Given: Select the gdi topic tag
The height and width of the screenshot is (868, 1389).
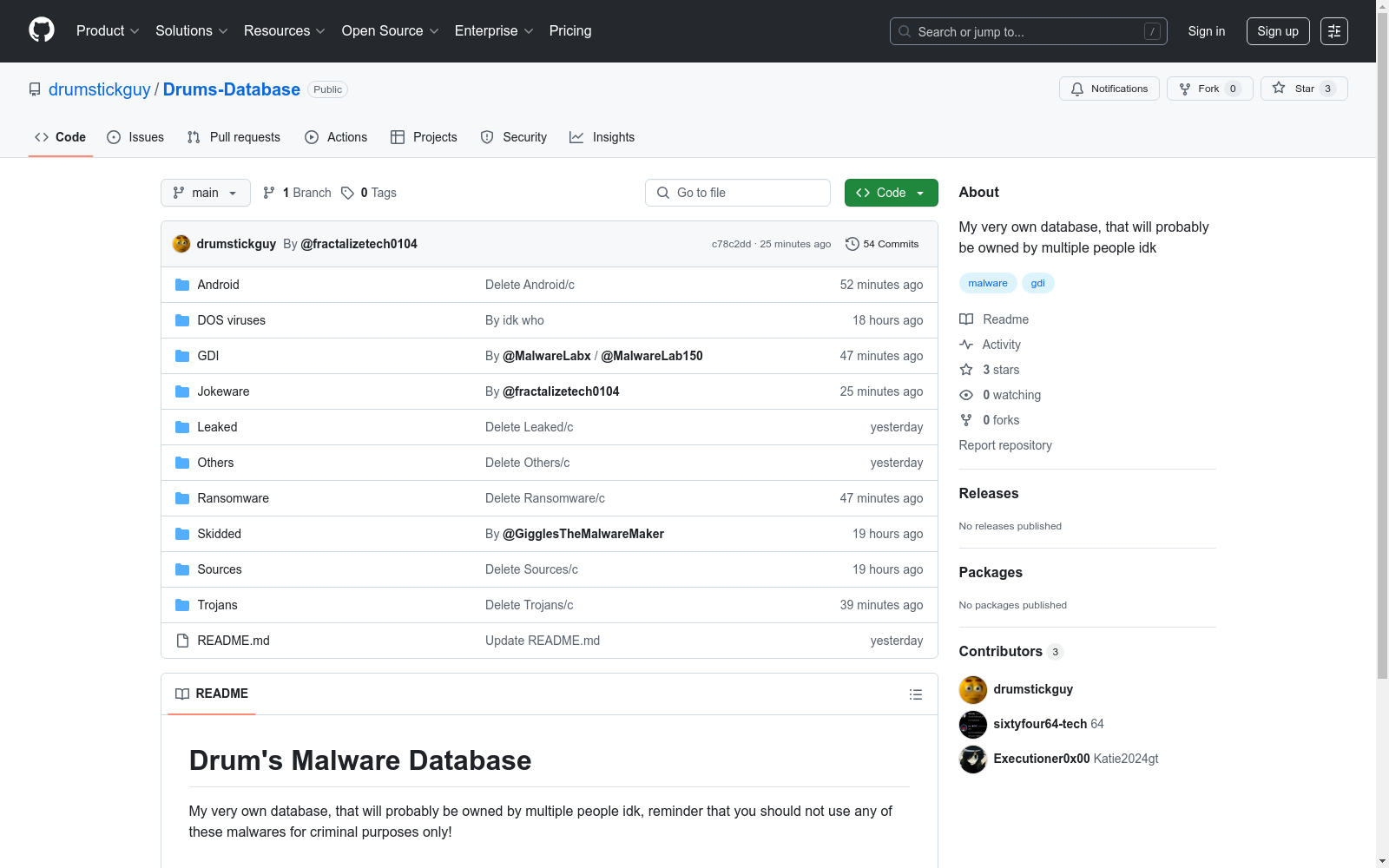Looking at the screenshot, I should click(x=1037, y=283).
